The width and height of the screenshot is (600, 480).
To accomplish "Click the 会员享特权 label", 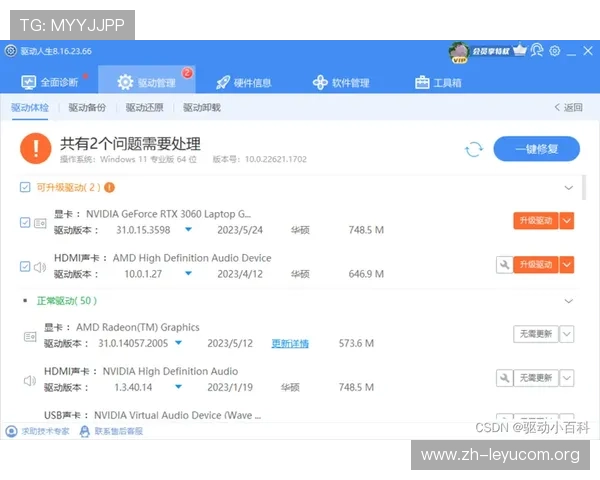I will (491, 51).
